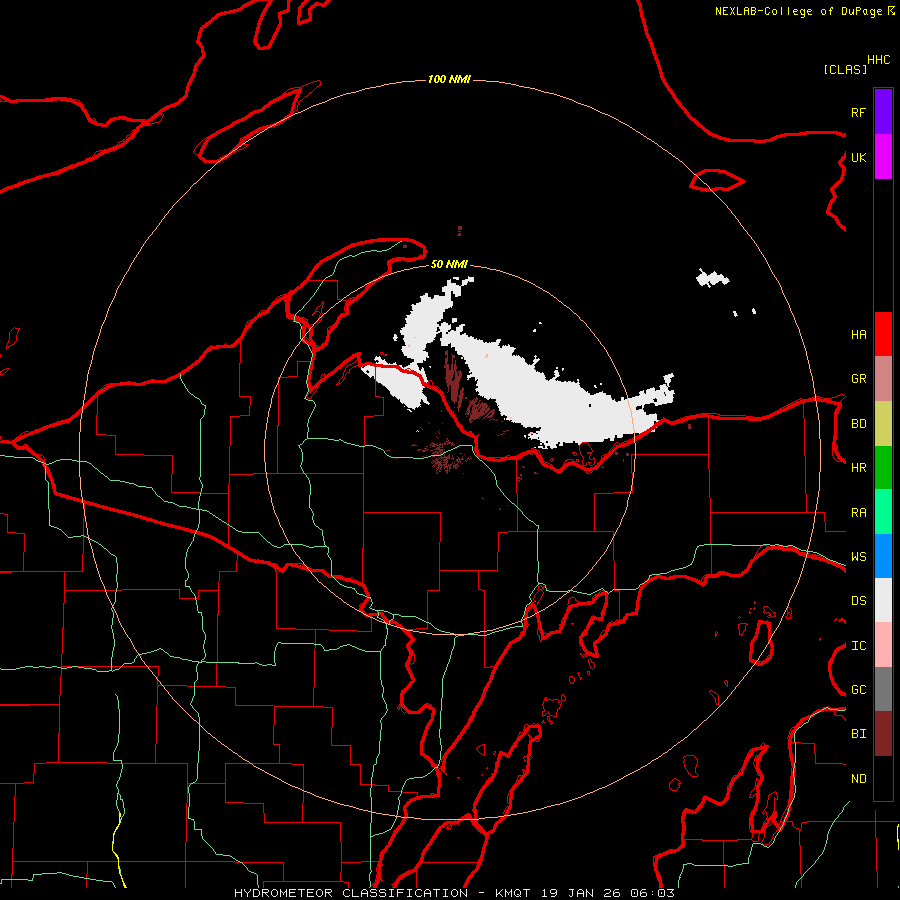This screenshot has width=900, height=900.
Task: Click the BD yellow legend swatch
Action: click(x=883, y=424)
